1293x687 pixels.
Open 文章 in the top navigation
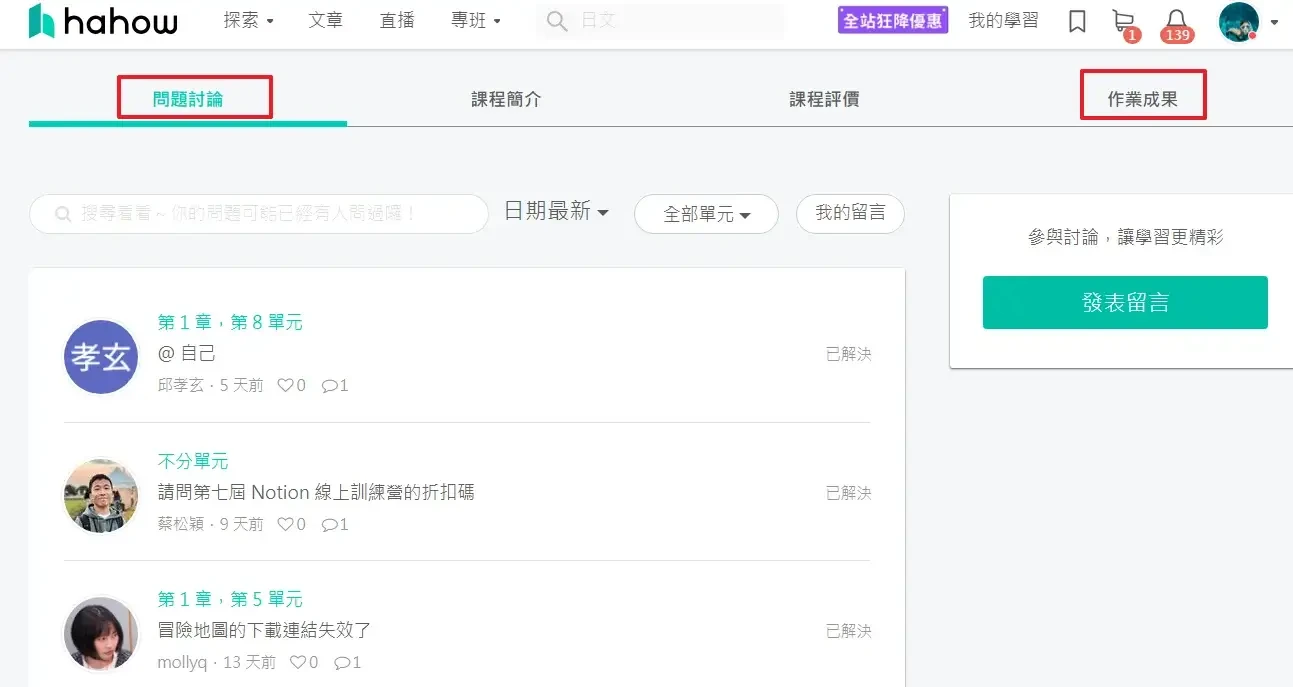[x=326, y=20]
